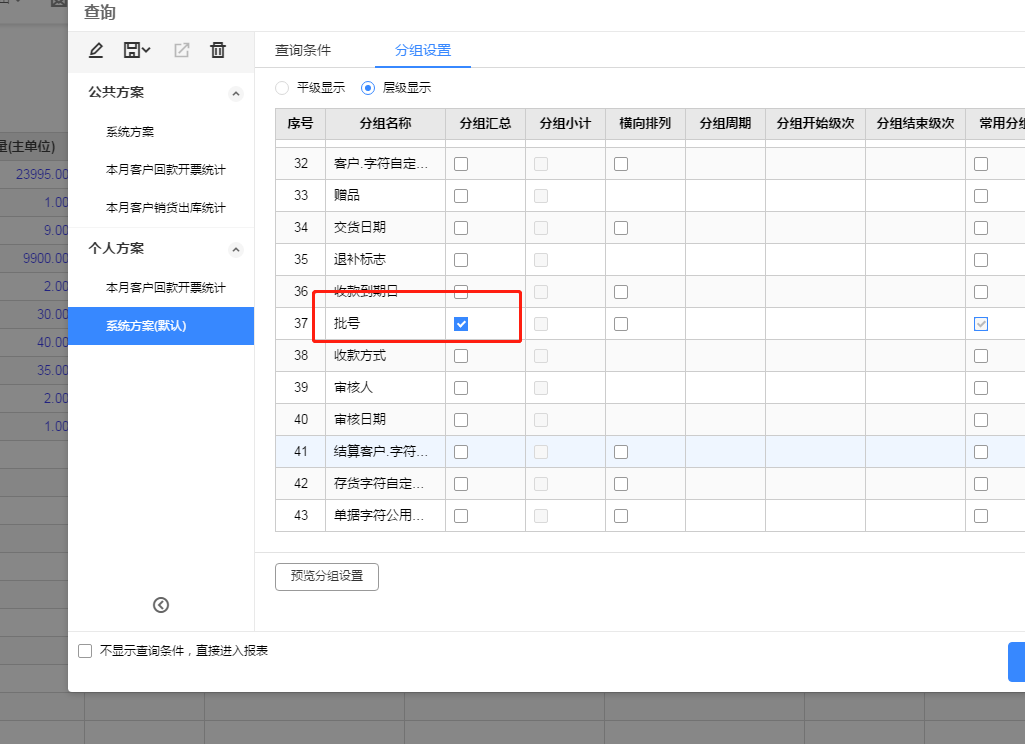Click the 横向排列 column header
Viewport: 1025px width, 744px height.
coord(645,124)
